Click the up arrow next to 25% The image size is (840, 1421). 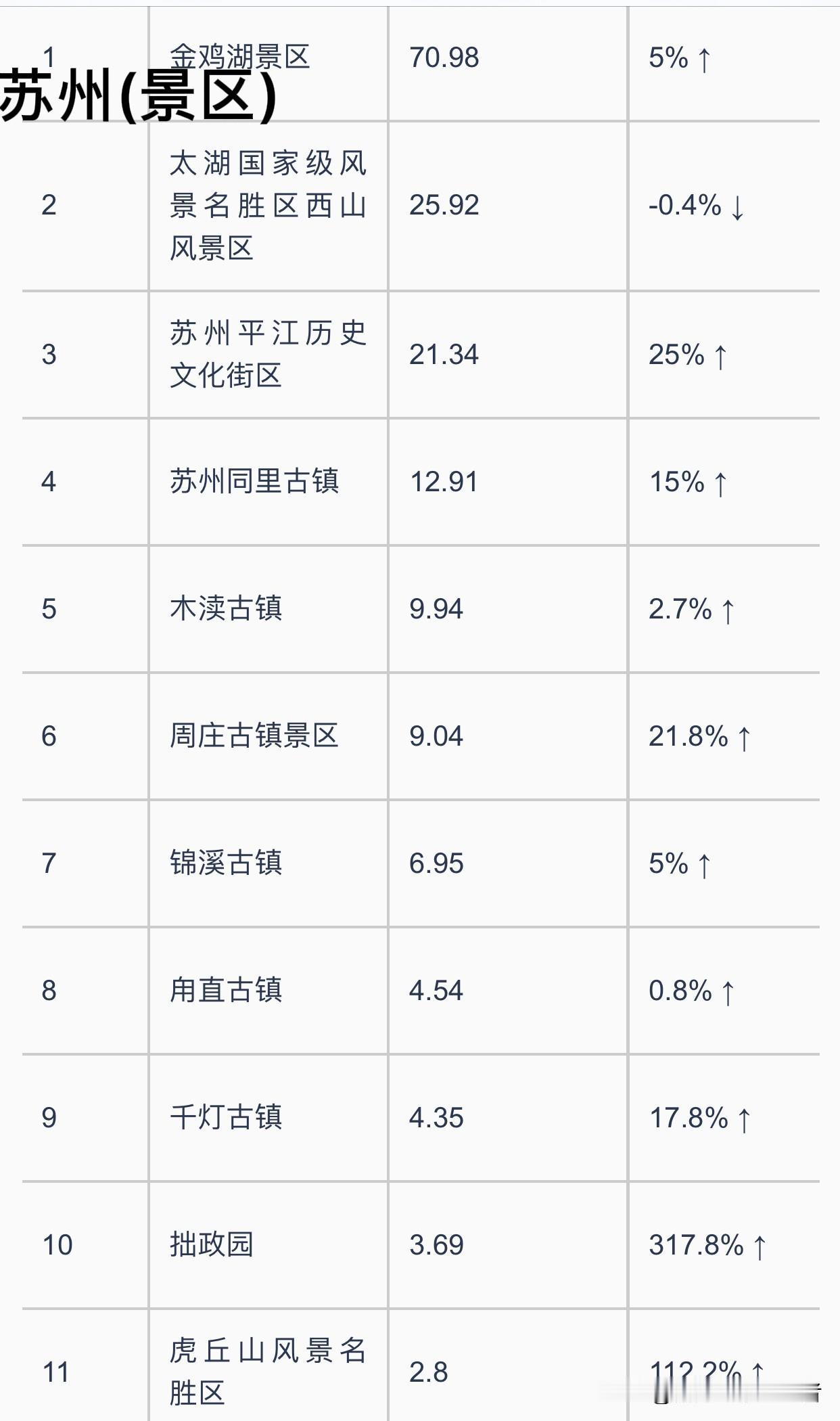[x=720, y=356]
